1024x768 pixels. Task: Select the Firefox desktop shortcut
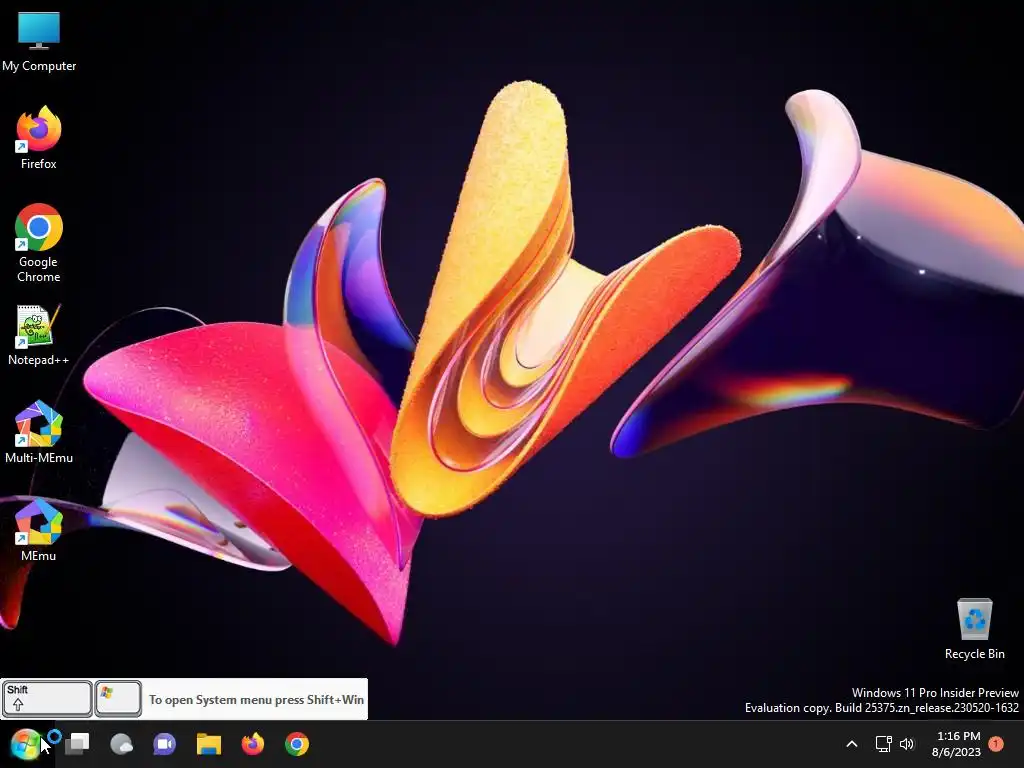pyautogui.click(x=39, y=138)
